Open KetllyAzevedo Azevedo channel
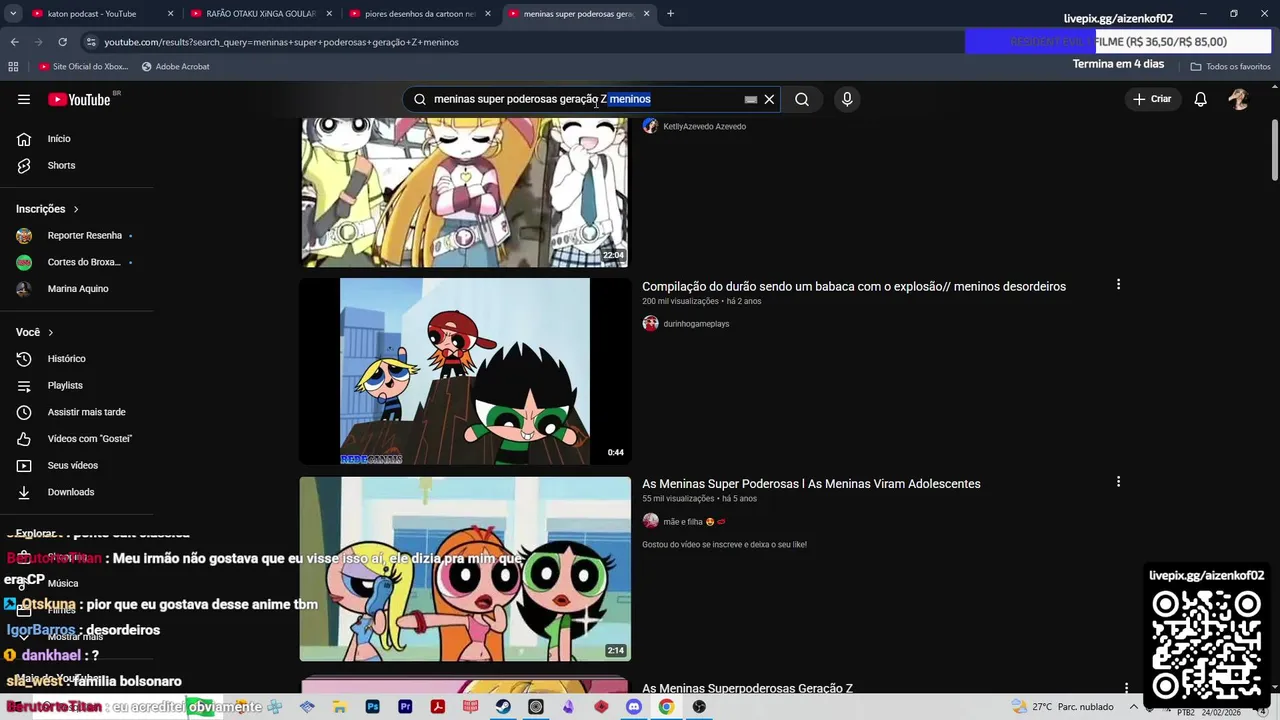 coord(704,126)
